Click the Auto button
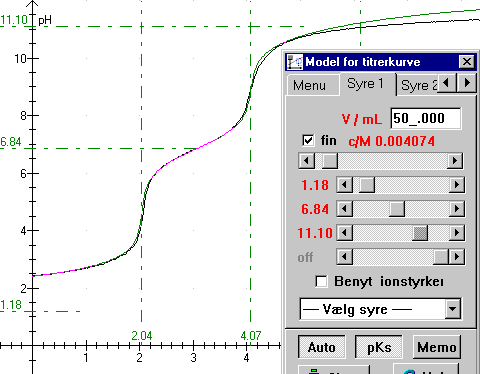Viewport: 480px width, 374px height. pos(322,347)
